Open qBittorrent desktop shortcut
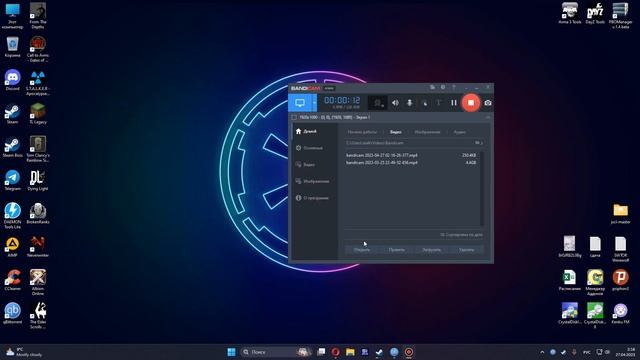Screen dimensions: 640x360 12,313
